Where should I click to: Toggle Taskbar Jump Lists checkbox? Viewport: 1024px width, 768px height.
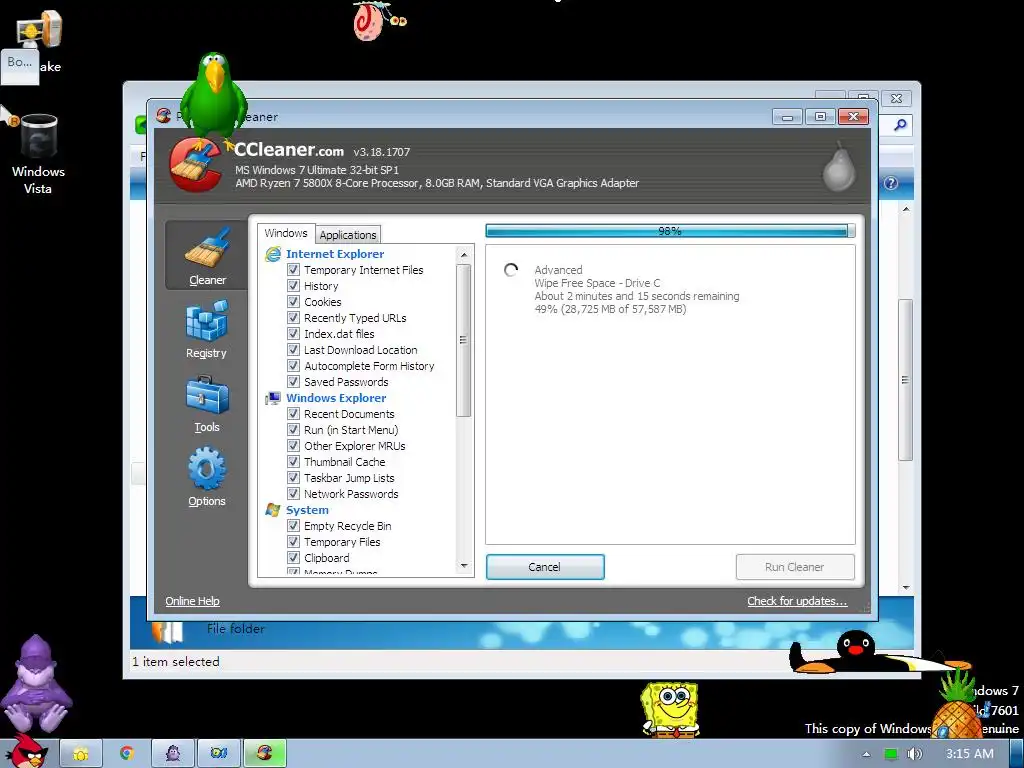pos(293,477)
